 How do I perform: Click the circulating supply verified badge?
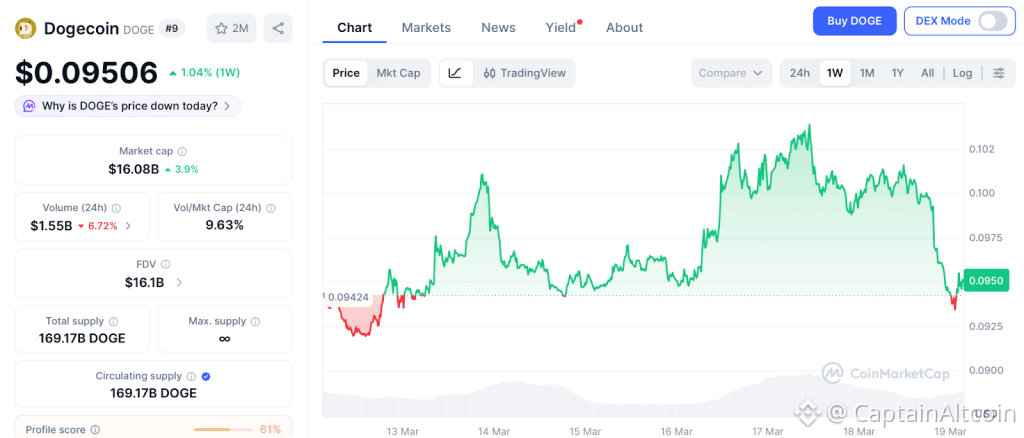tap(206, 376)
